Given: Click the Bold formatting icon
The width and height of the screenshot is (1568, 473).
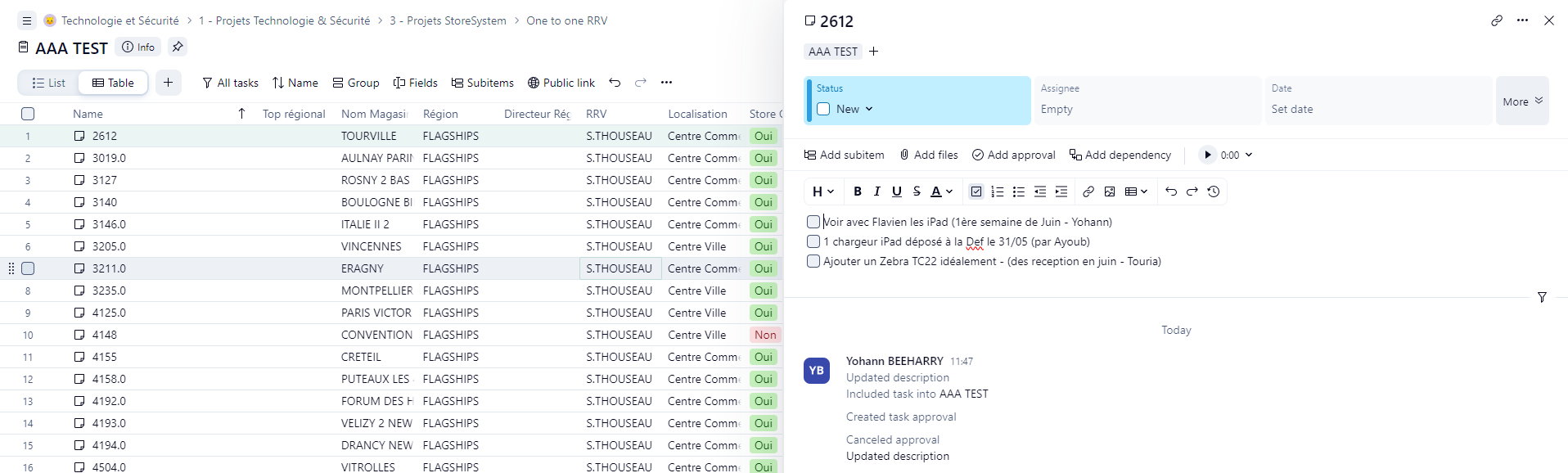Looking at the screenshot, I should pyautogui.click(x=857, y=191).
